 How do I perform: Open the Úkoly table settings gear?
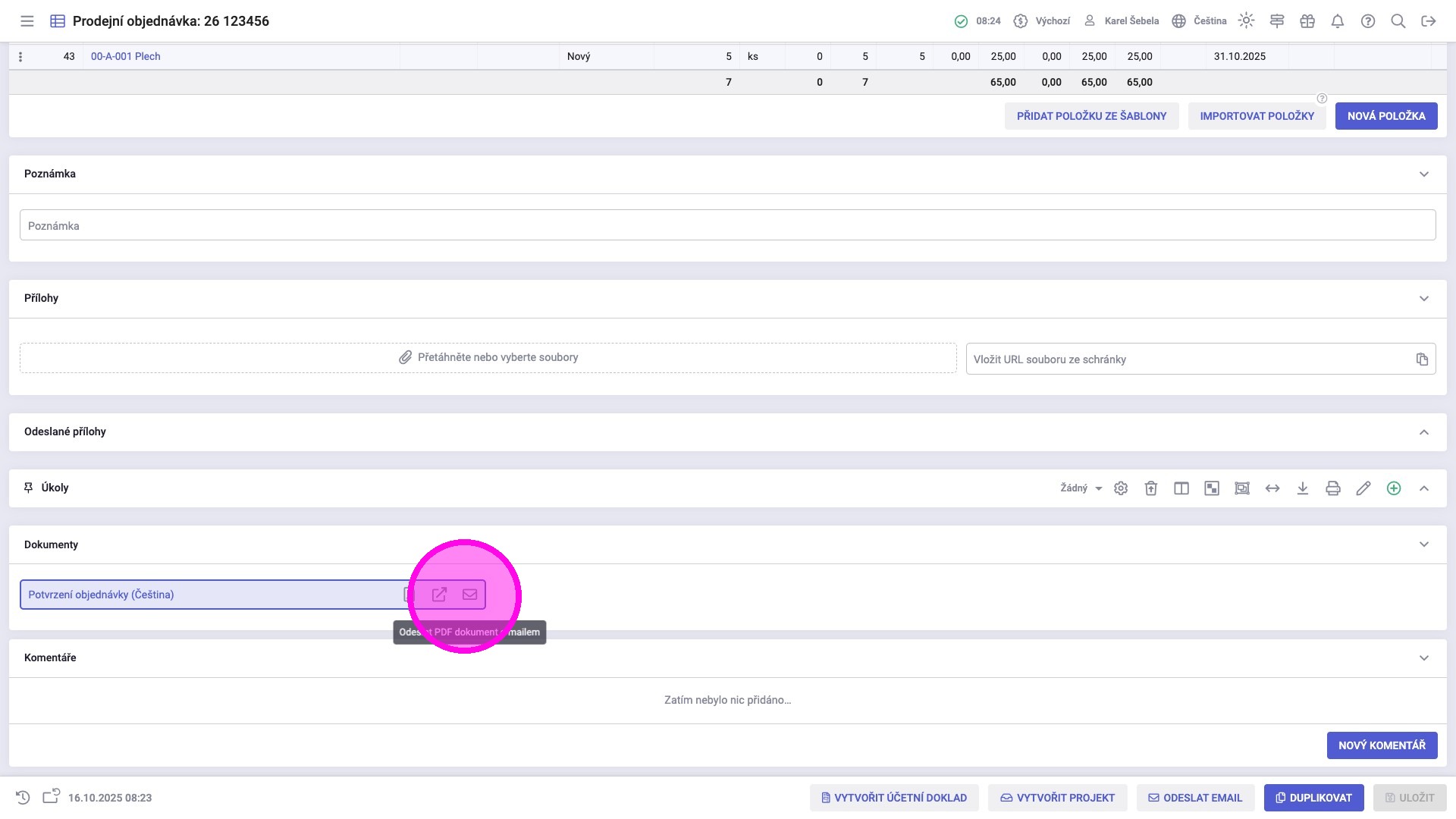1121,488
